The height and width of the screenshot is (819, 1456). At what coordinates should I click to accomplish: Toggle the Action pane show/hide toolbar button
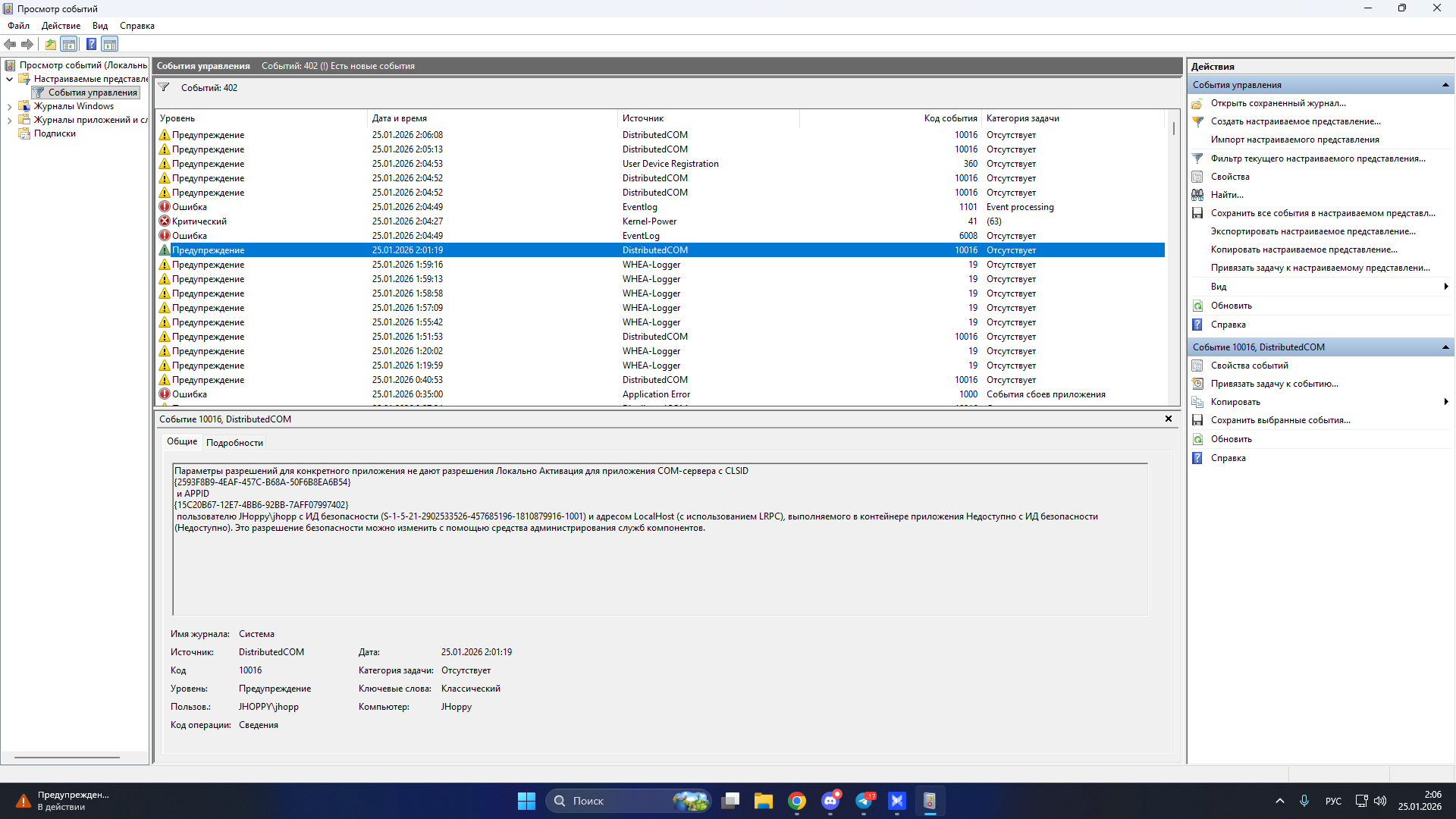110,44
